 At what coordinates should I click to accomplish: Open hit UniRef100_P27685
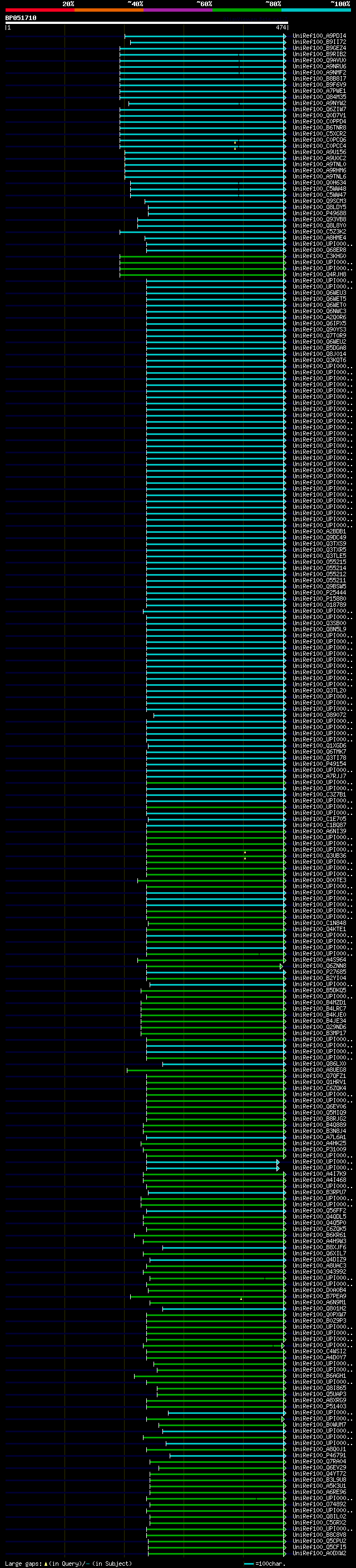319,972
